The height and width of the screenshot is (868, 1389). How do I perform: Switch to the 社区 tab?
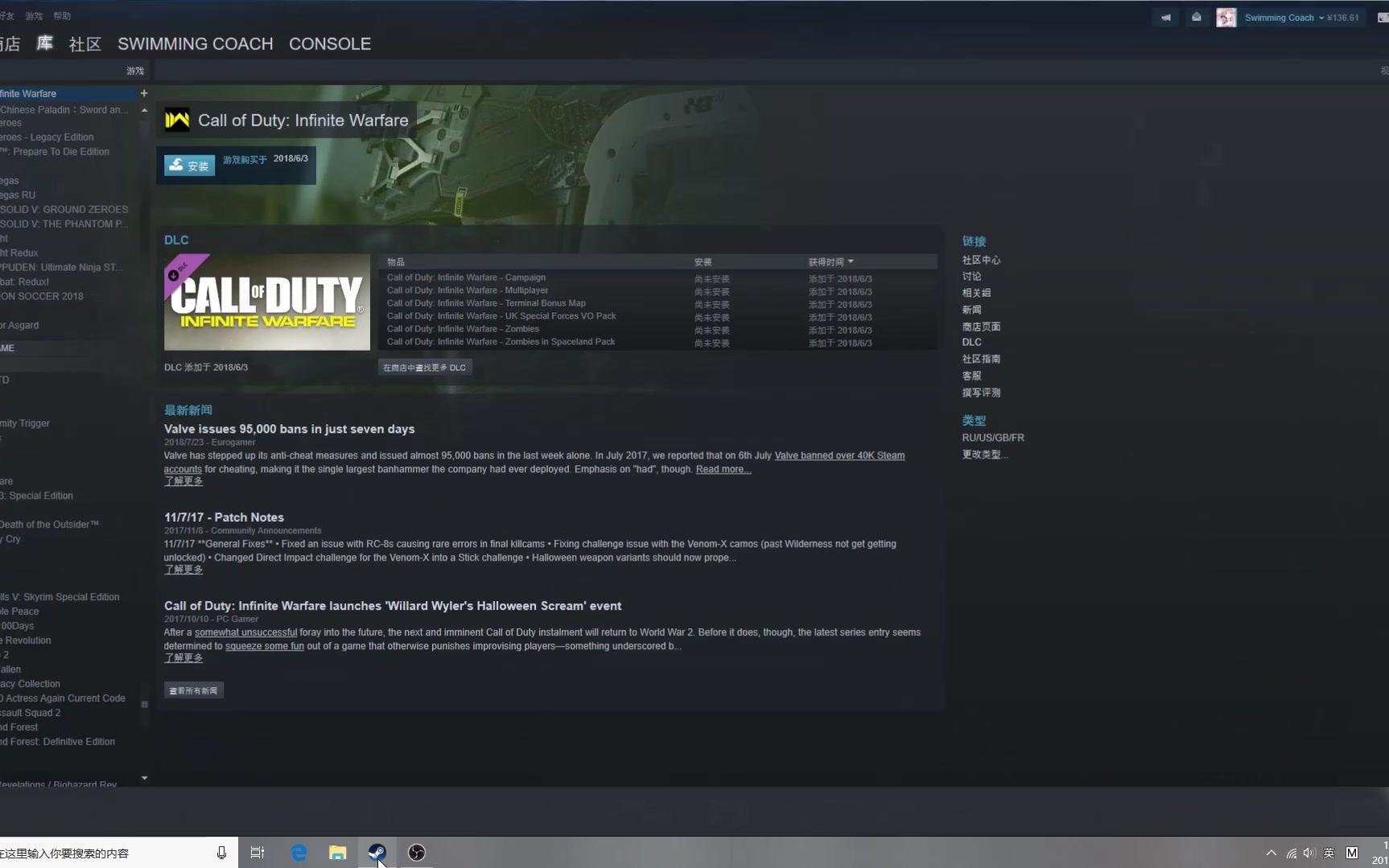[x=84, y=44]
